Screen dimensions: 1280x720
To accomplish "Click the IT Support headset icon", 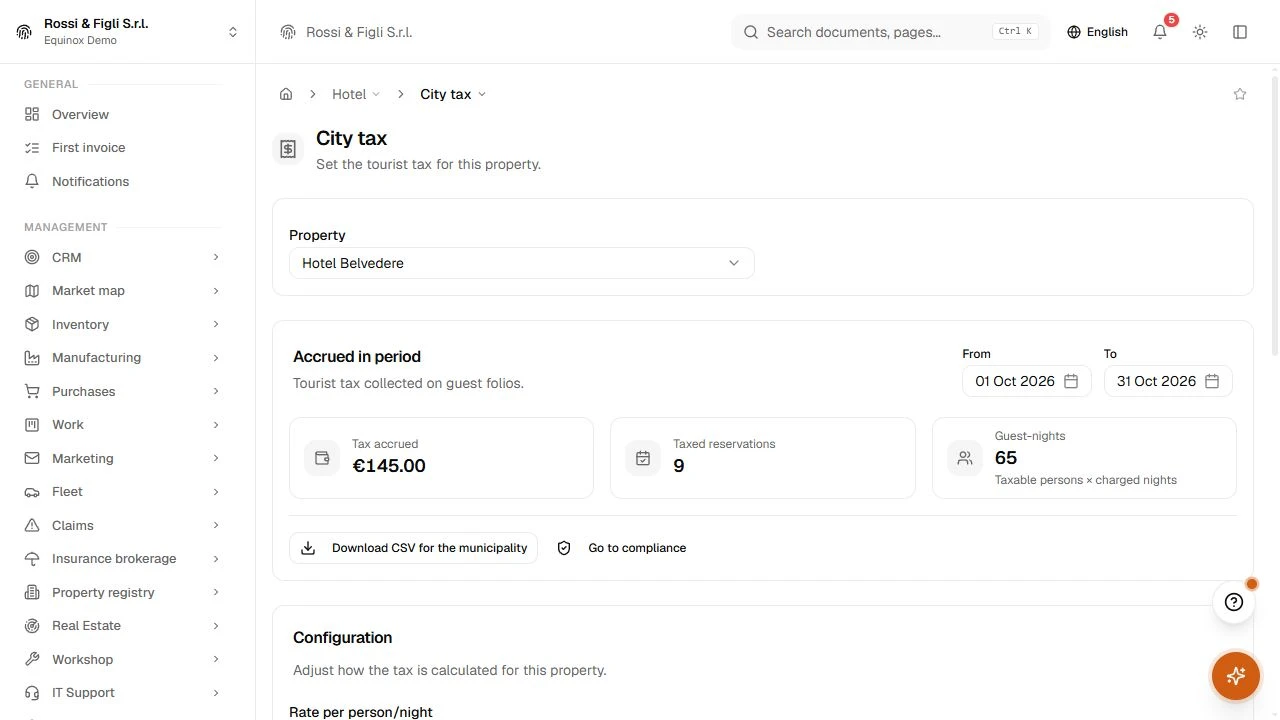I will (x=32, y=693).
